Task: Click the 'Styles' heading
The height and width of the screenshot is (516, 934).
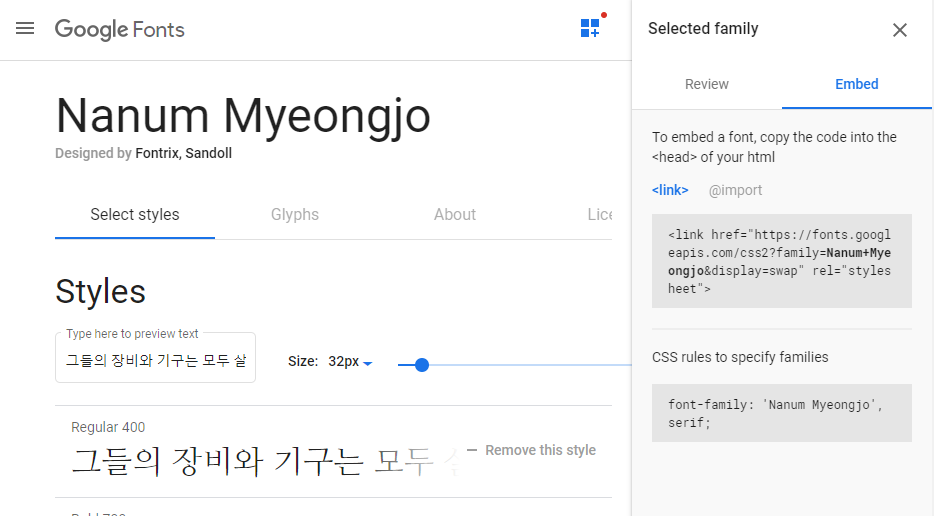Action: [x=101, y=291]
